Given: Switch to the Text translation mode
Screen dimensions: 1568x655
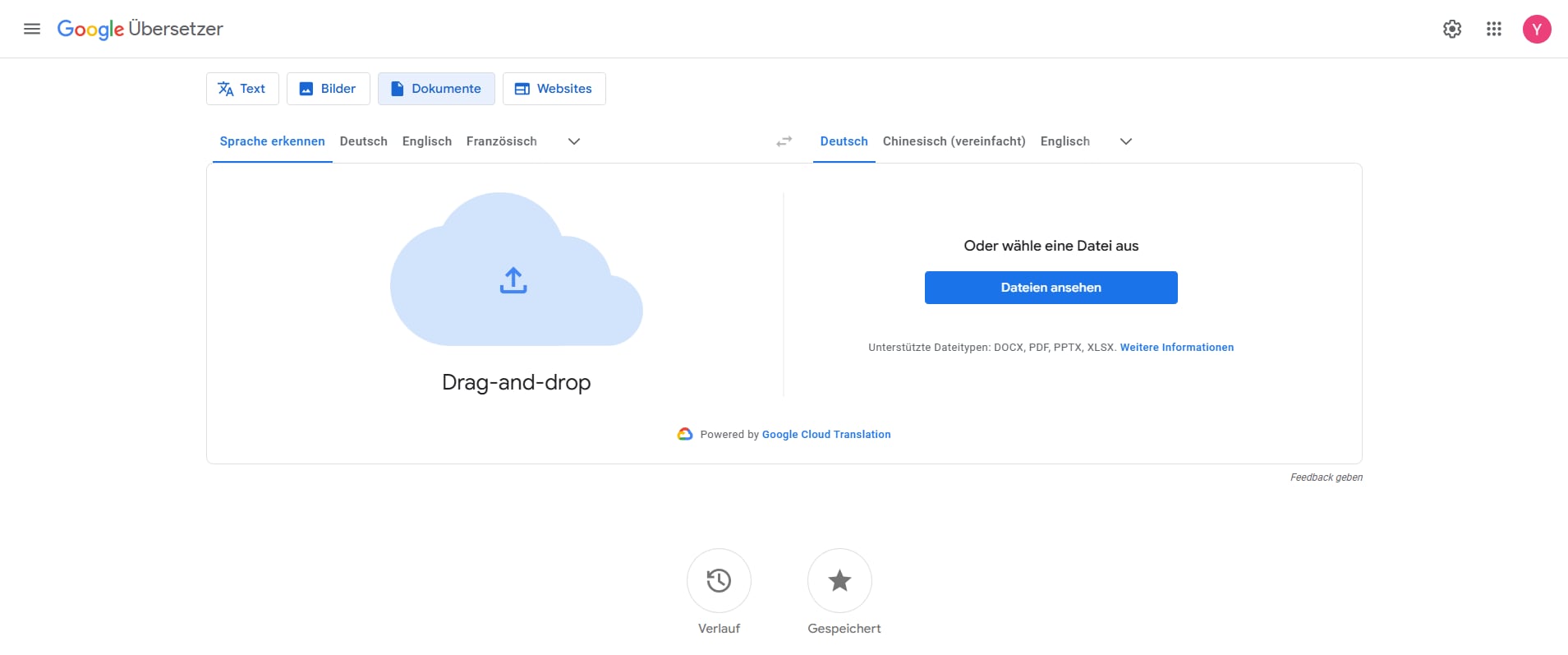Looking at the screenshot, I should point(242,89).
